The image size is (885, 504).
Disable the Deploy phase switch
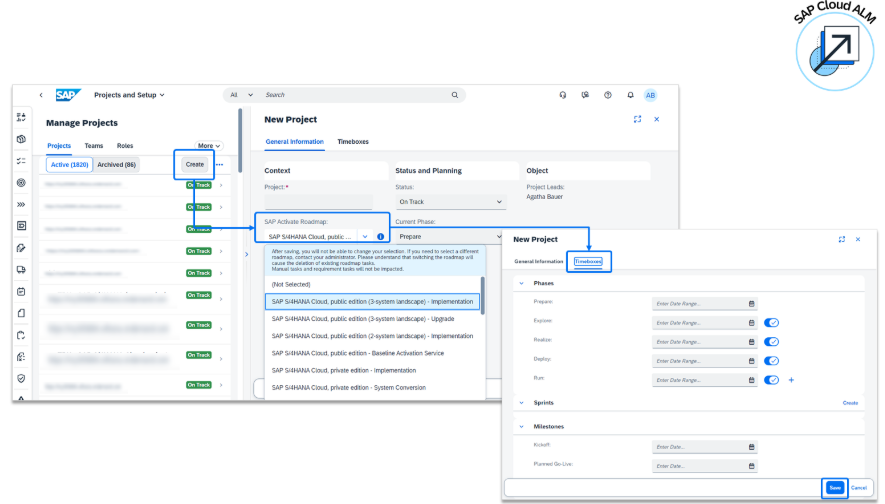click(771, 361)
